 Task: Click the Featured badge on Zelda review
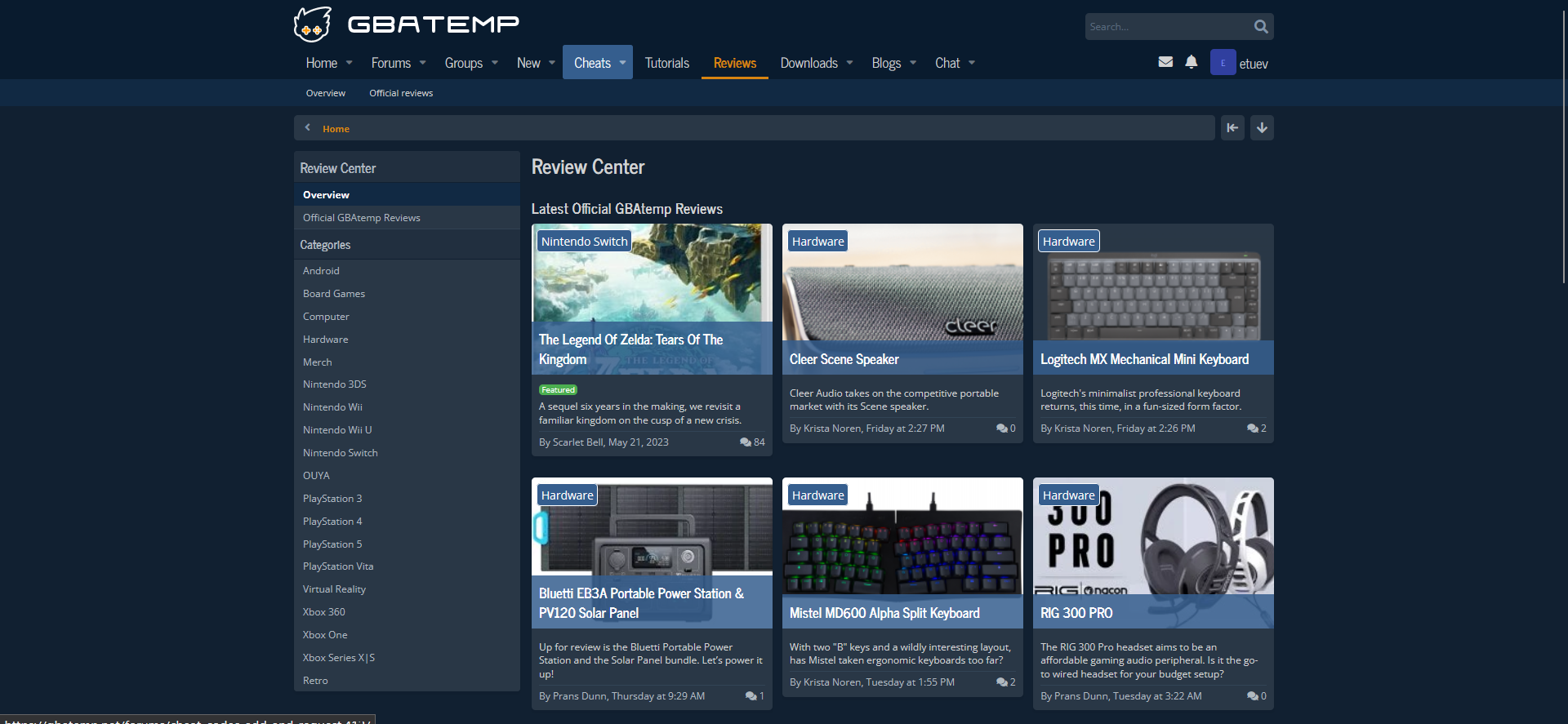pyautogui.click(x=558, y=390)
